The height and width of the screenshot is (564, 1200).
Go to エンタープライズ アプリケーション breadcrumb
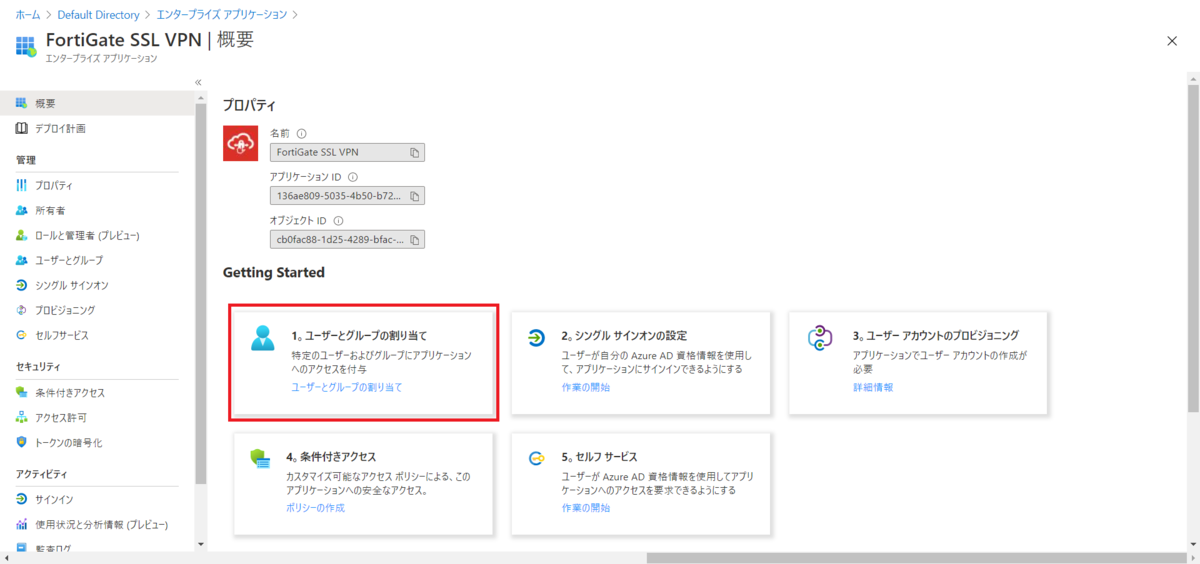point(221,14)
